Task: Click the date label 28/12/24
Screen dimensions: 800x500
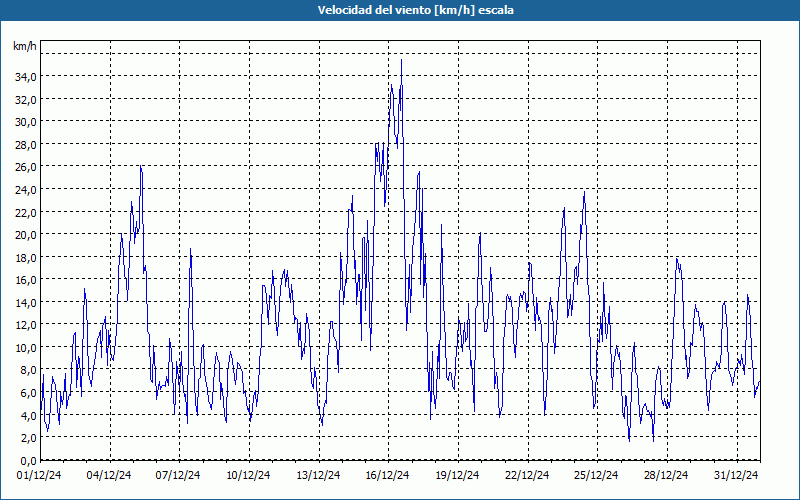Action: coord(666,475)
